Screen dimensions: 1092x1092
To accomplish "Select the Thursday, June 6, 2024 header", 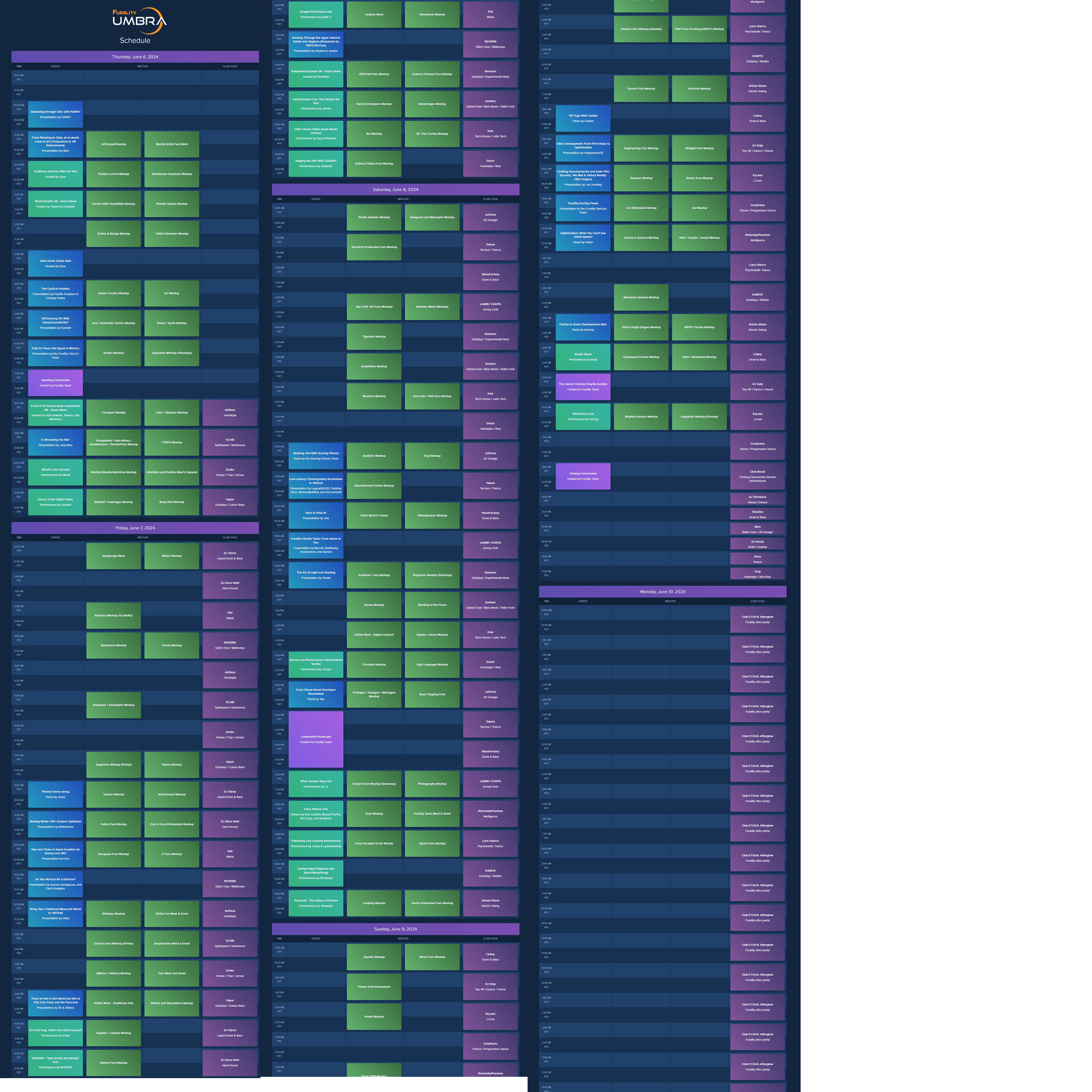I will pyautogui.click(x=135, y=57).
